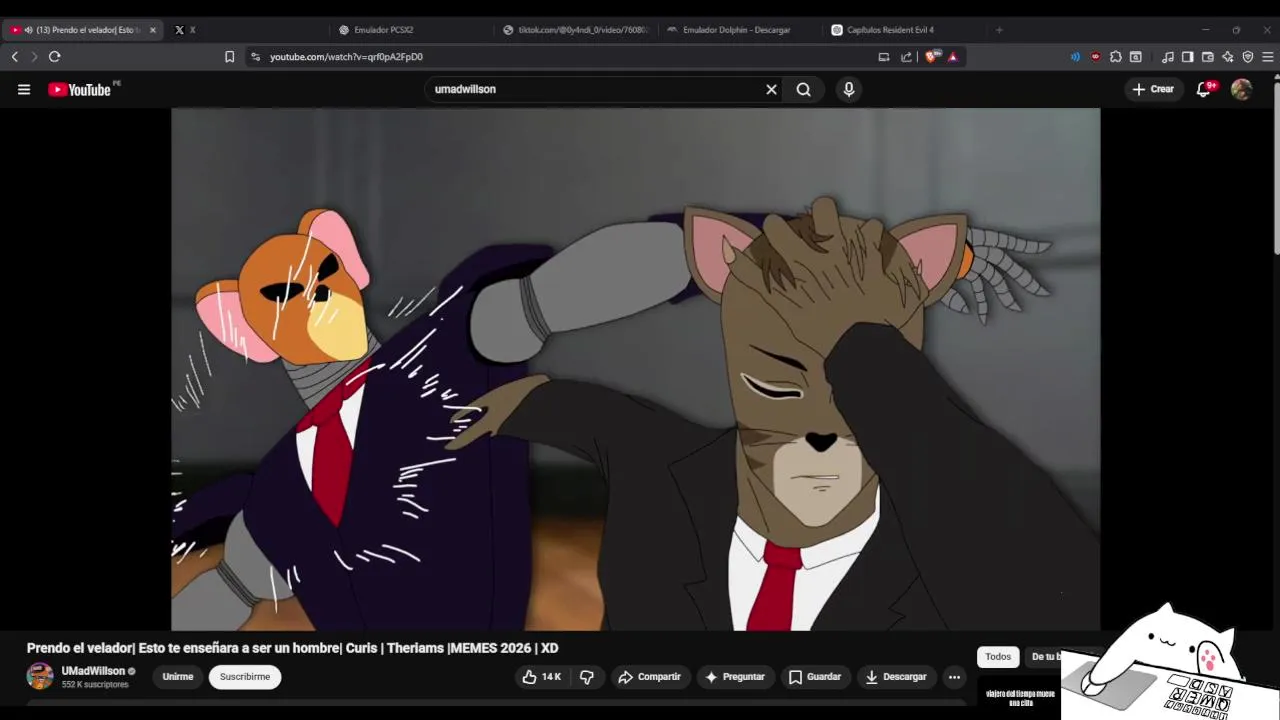Click the Preguntar button
This screenshot has width=1280, height=720.
coord(735,677)
